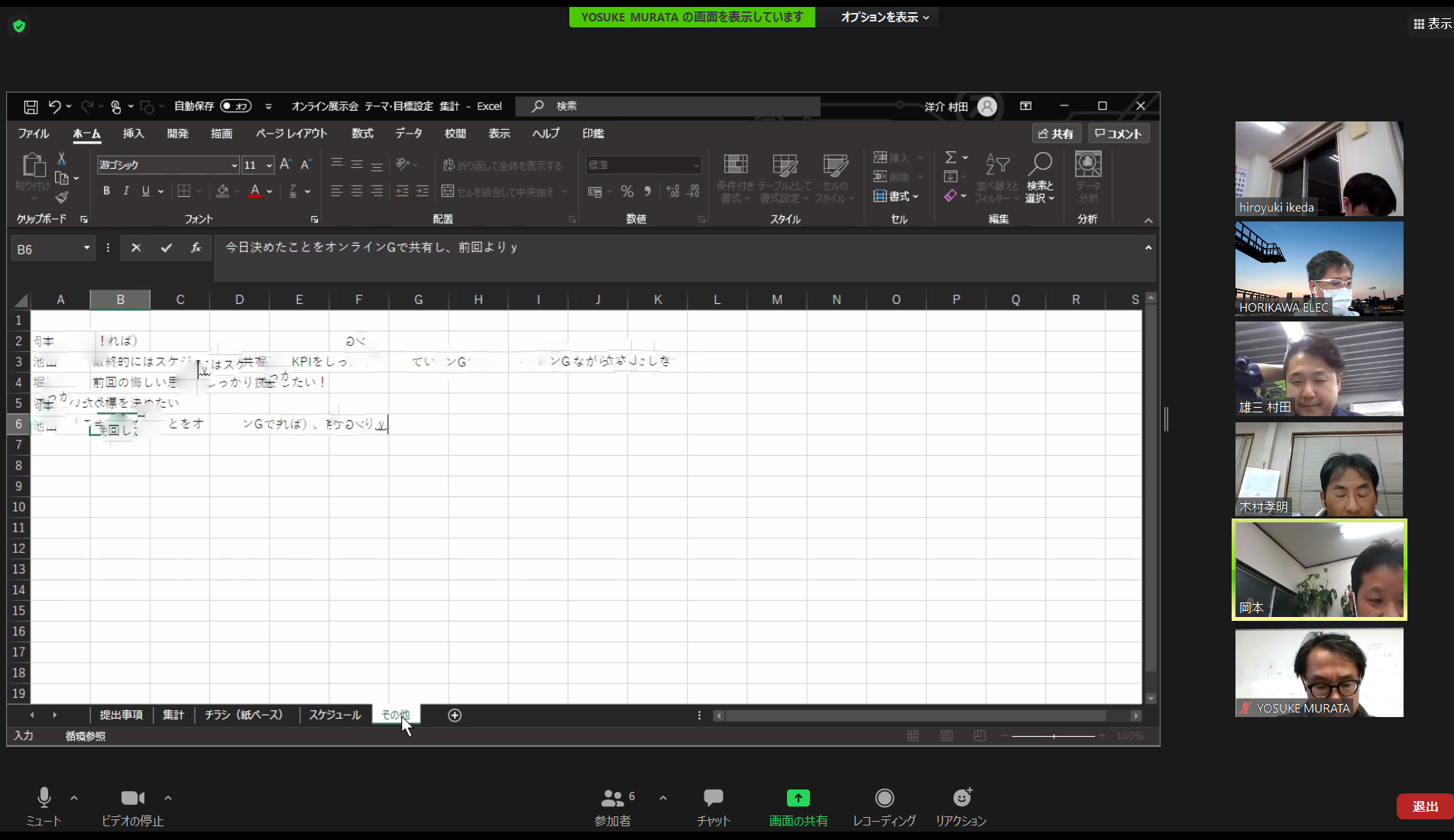Screen dimensions: 1454x840
Task: Toggle Underline formatting
Action: (146, 191)
